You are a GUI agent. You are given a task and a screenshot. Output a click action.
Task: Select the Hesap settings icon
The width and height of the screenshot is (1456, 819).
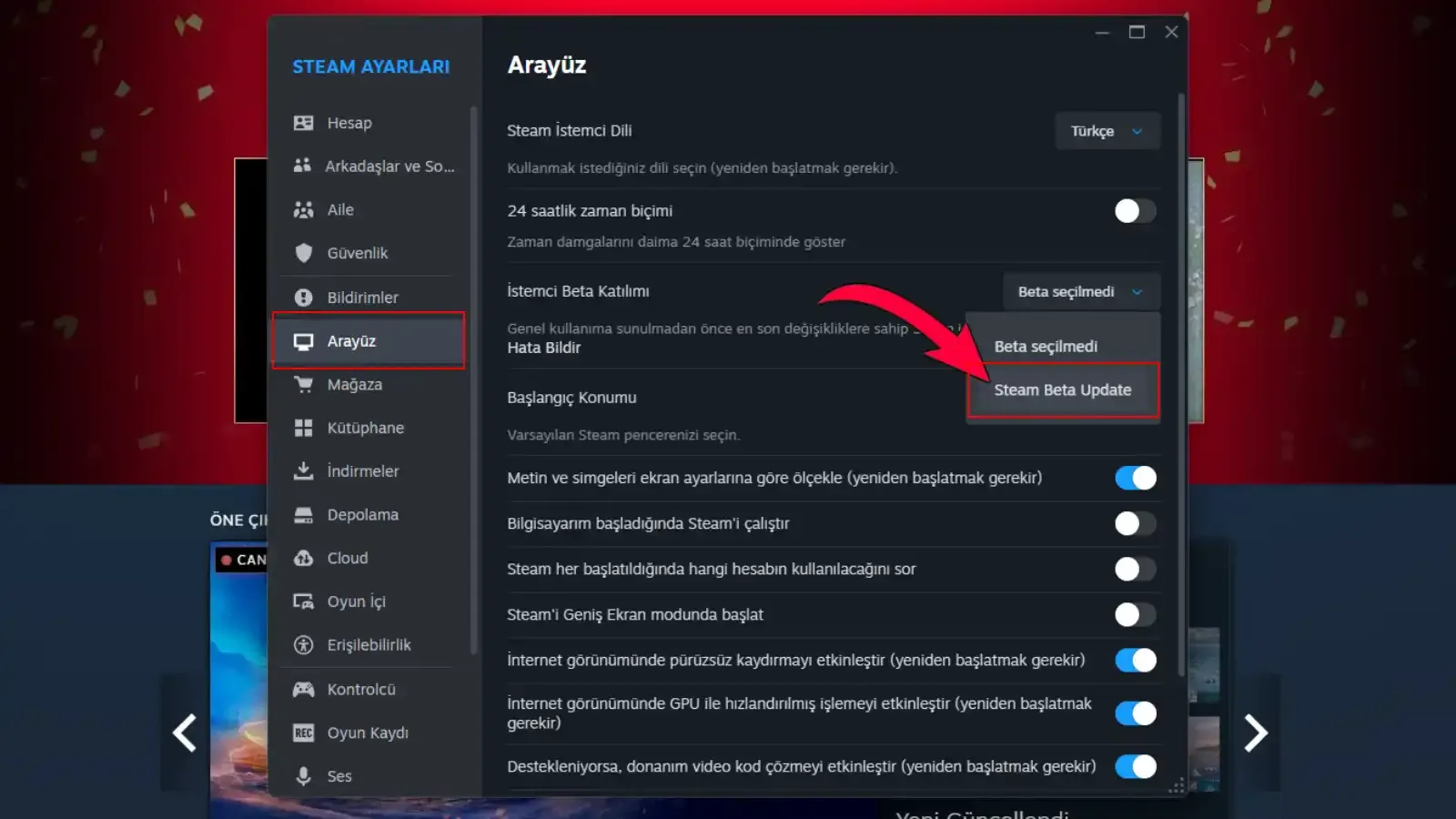(304, 122)
